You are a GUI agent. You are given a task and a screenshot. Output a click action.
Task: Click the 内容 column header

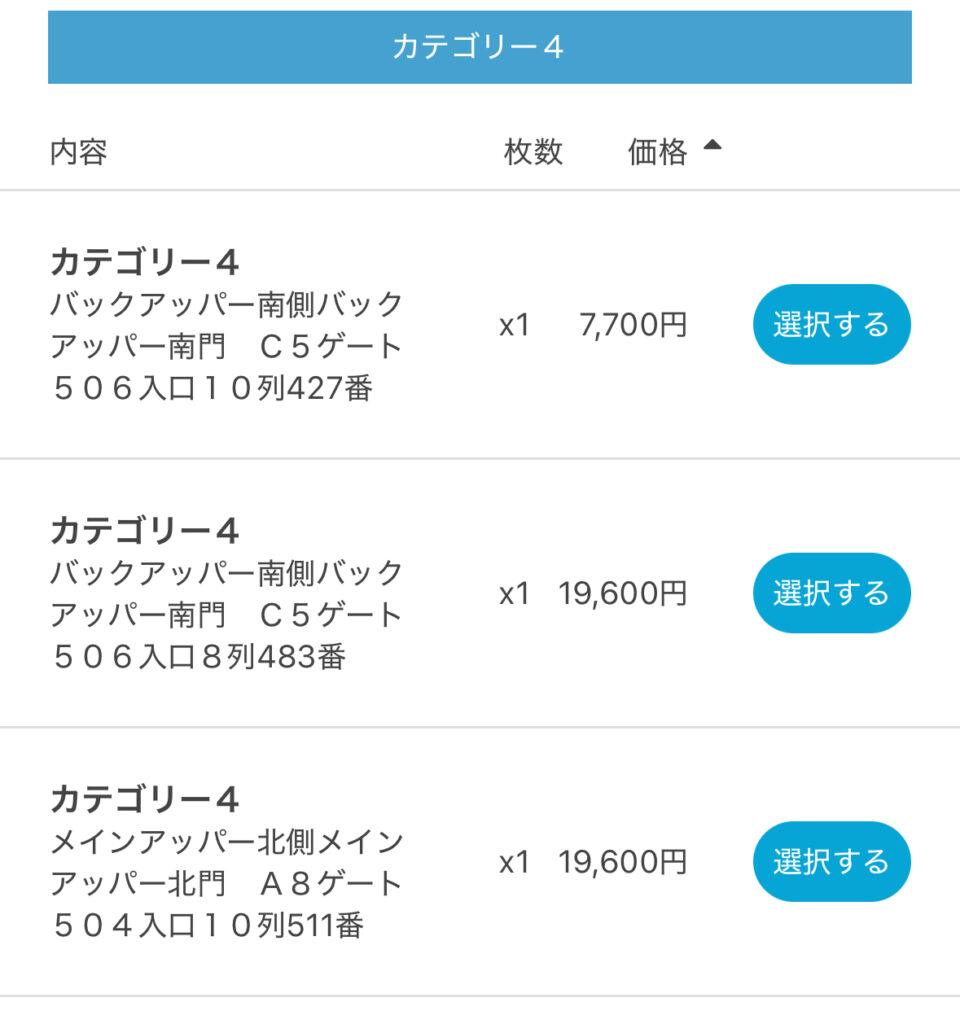(x=78, y=152)
